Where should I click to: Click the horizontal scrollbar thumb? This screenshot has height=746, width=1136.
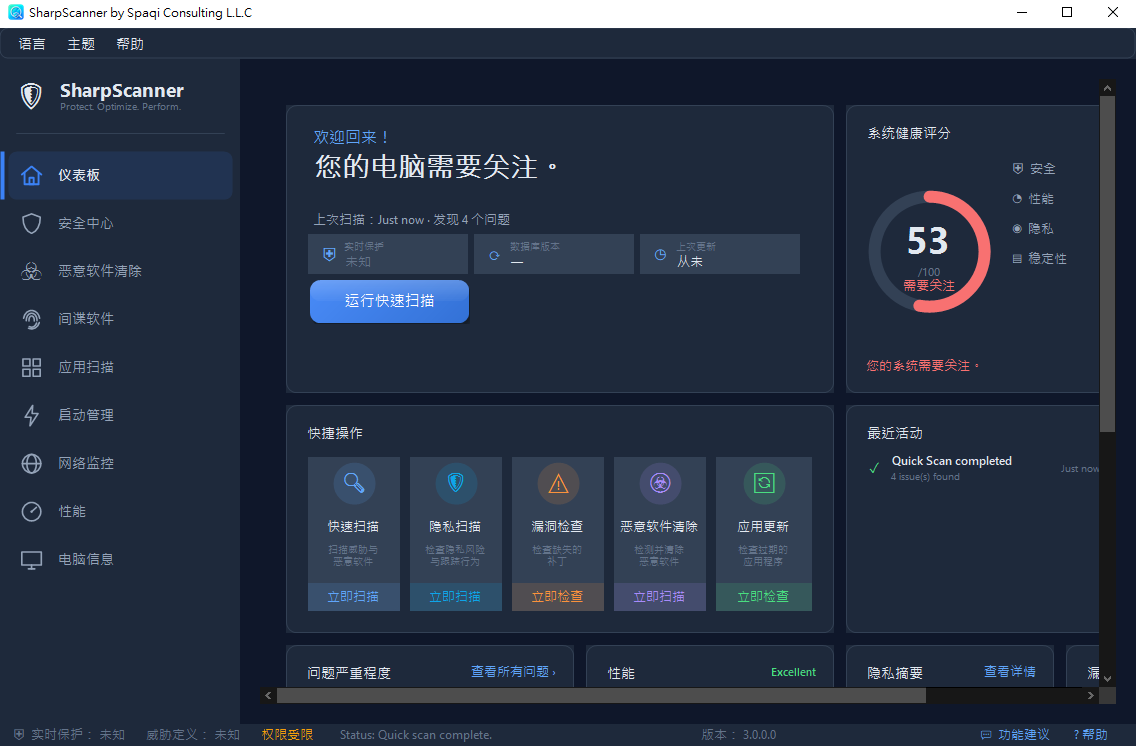click(601, 695)
